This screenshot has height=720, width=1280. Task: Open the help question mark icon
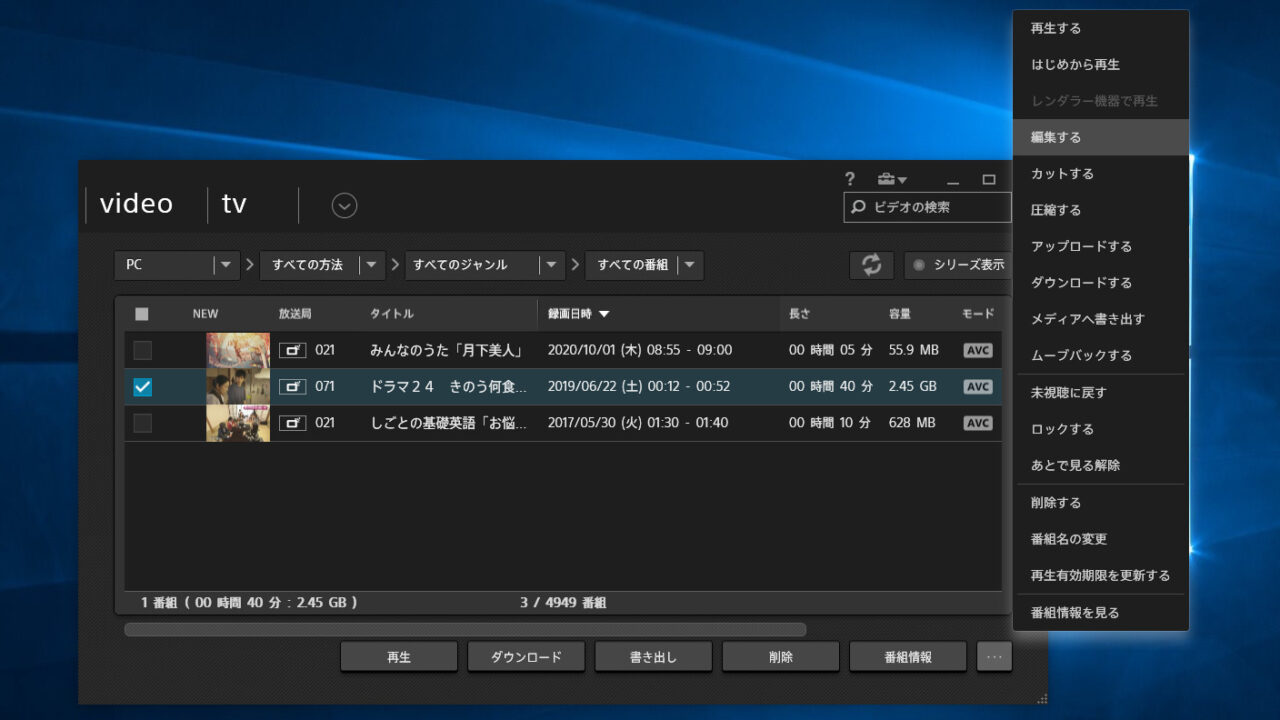click(850, 179)
